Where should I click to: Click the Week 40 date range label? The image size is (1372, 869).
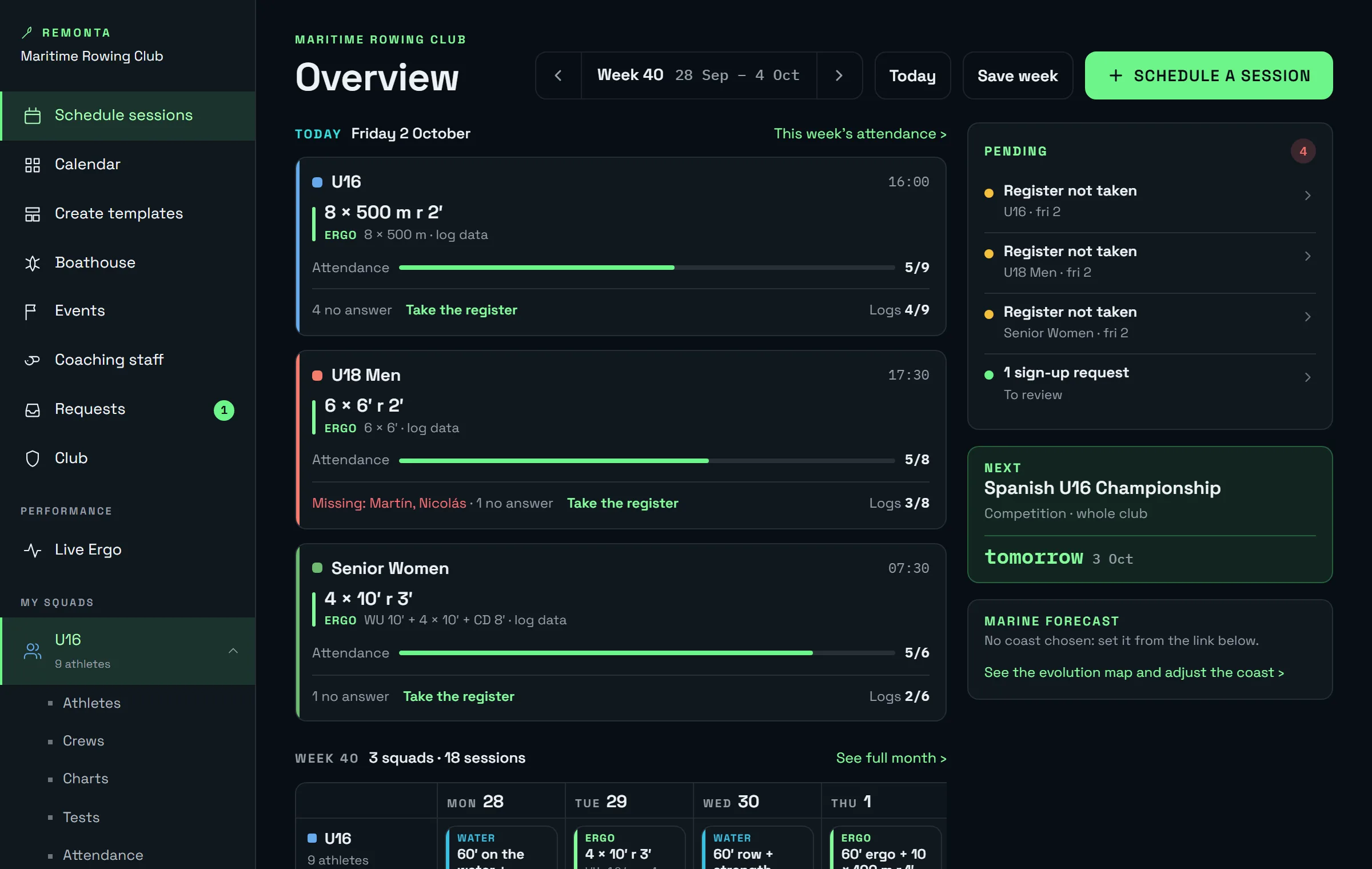point(699,75)
